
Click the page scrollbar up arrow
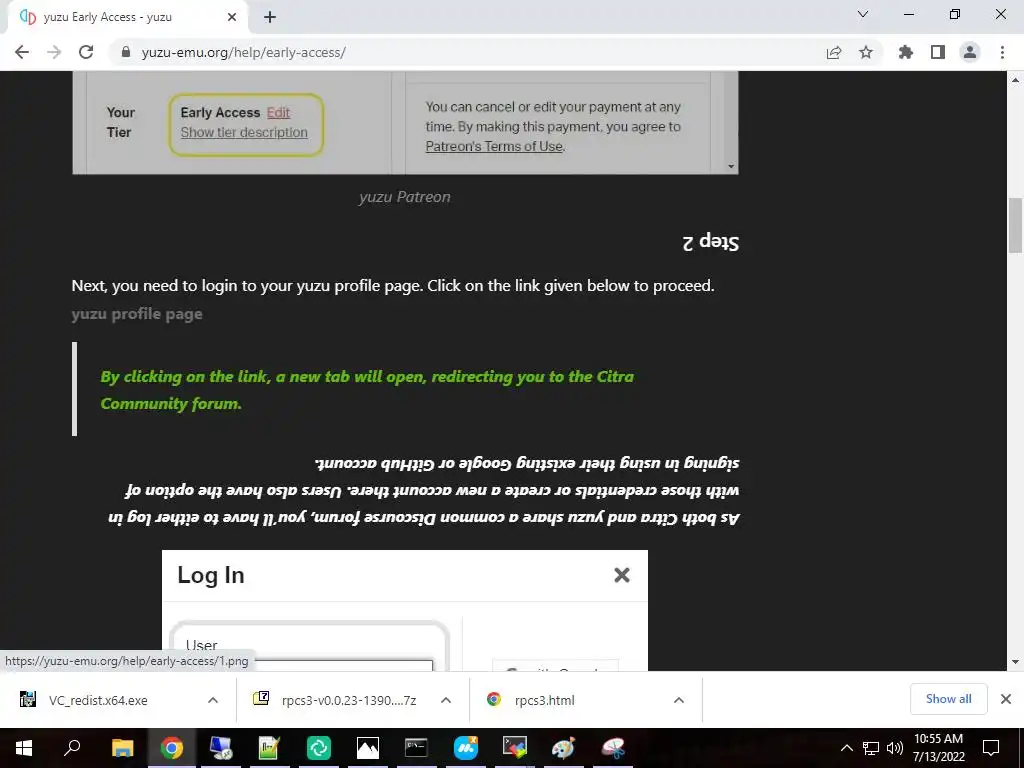(1016, 80)
